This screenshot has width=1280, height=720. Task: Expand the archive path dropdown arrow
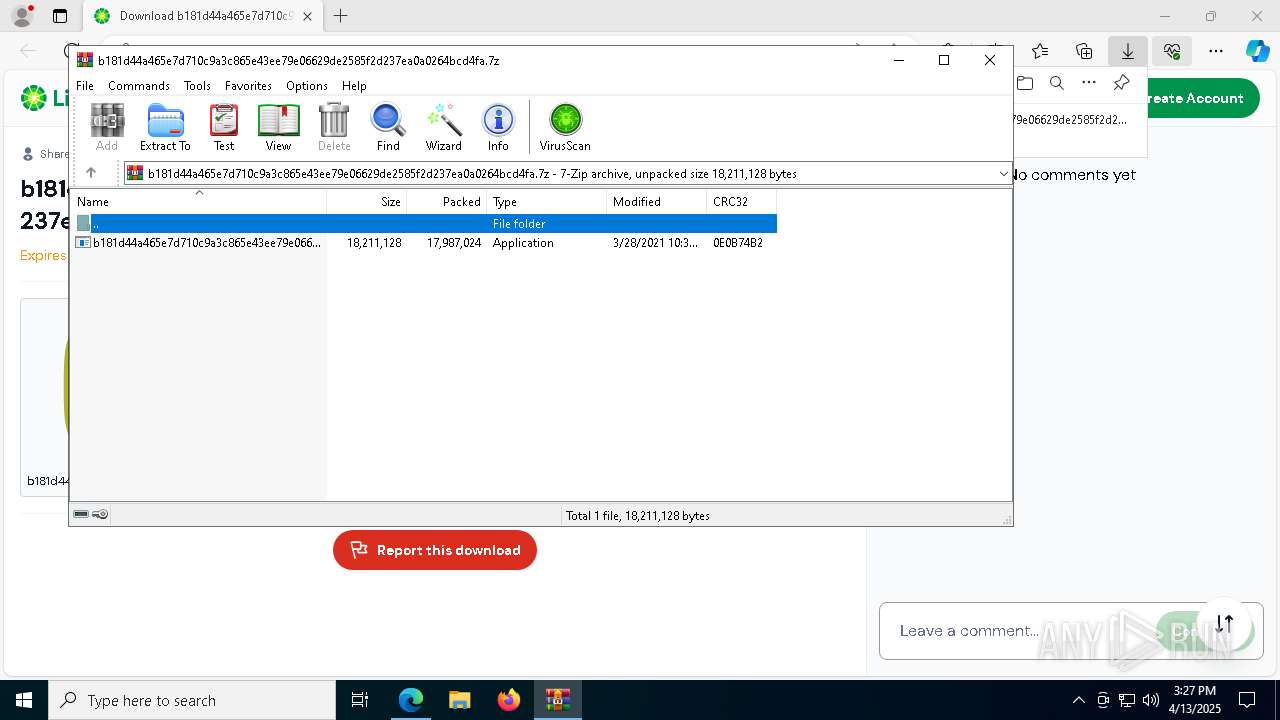[1003, 174]
